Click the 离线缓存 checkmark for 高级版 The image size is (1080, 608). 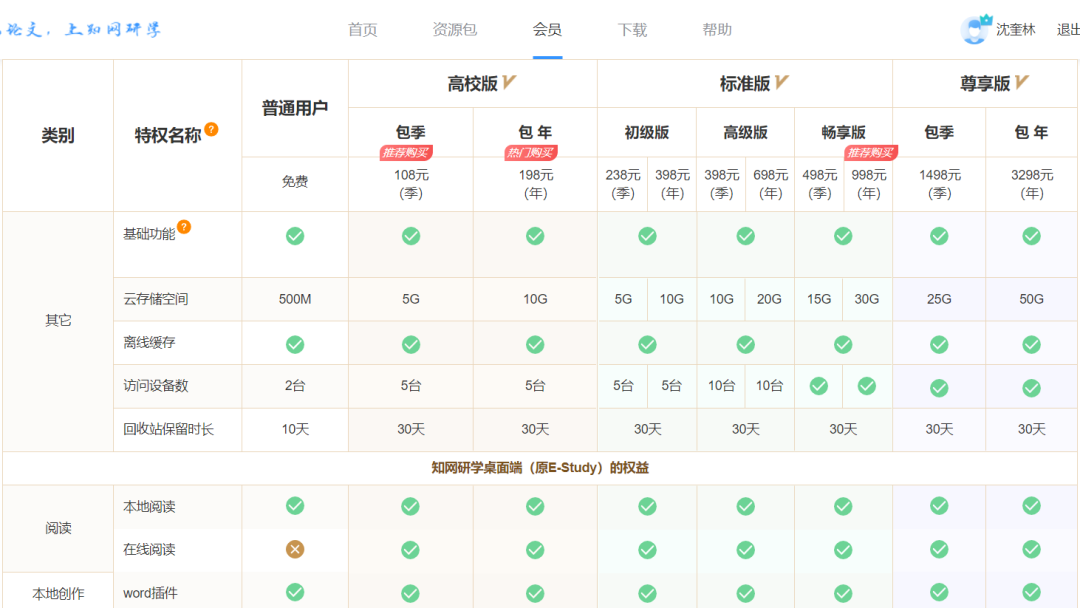tap(745, 344)
